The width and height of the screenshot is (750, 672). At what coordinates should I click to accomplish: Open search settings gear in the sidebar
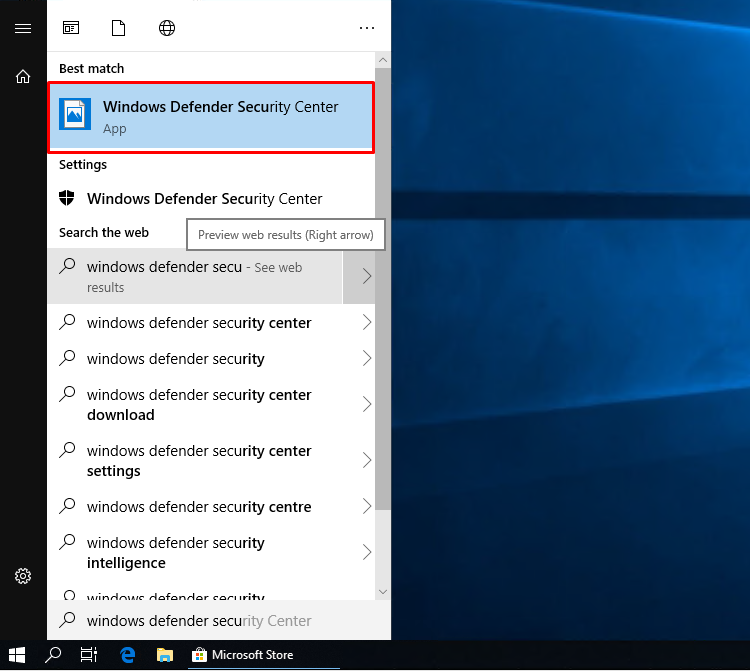23,576
